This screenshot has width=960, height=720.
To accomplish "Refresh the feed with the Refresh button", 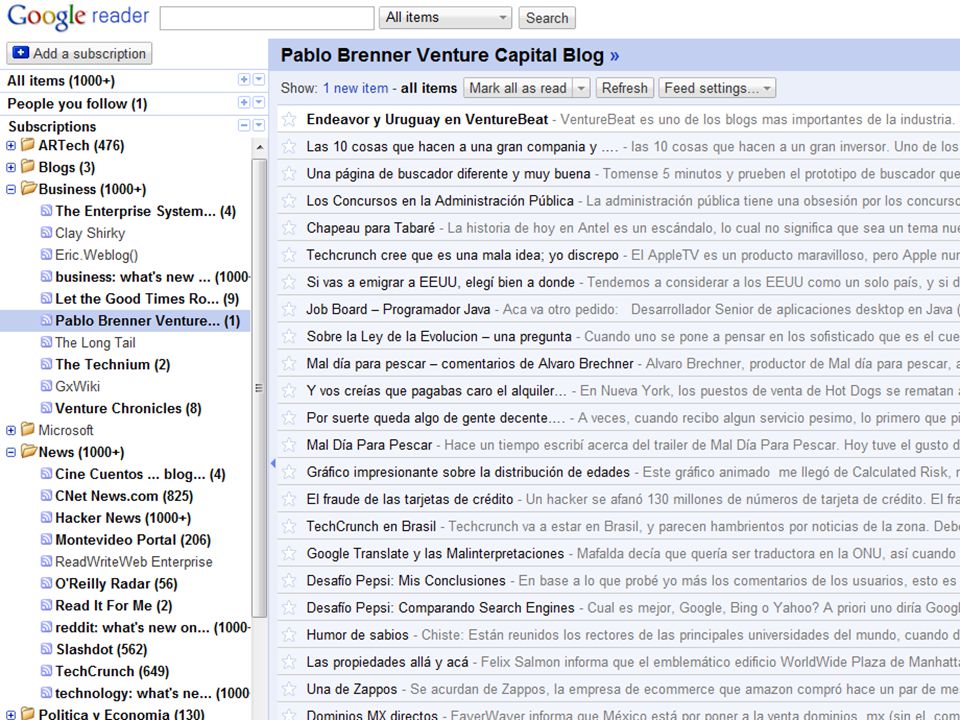I will [x=624, y=88].
